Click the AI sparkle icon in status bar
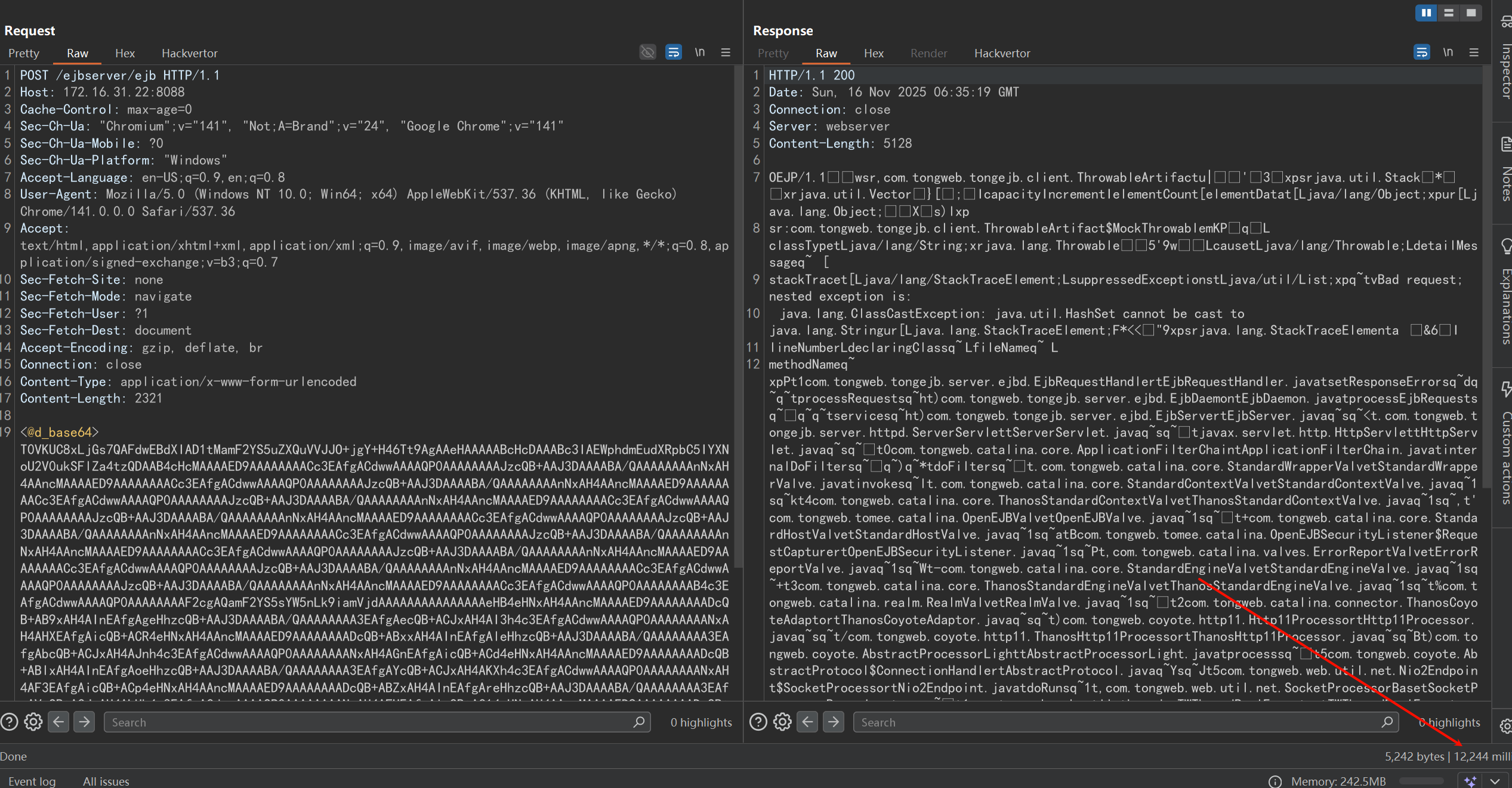 click(1470, 781)
